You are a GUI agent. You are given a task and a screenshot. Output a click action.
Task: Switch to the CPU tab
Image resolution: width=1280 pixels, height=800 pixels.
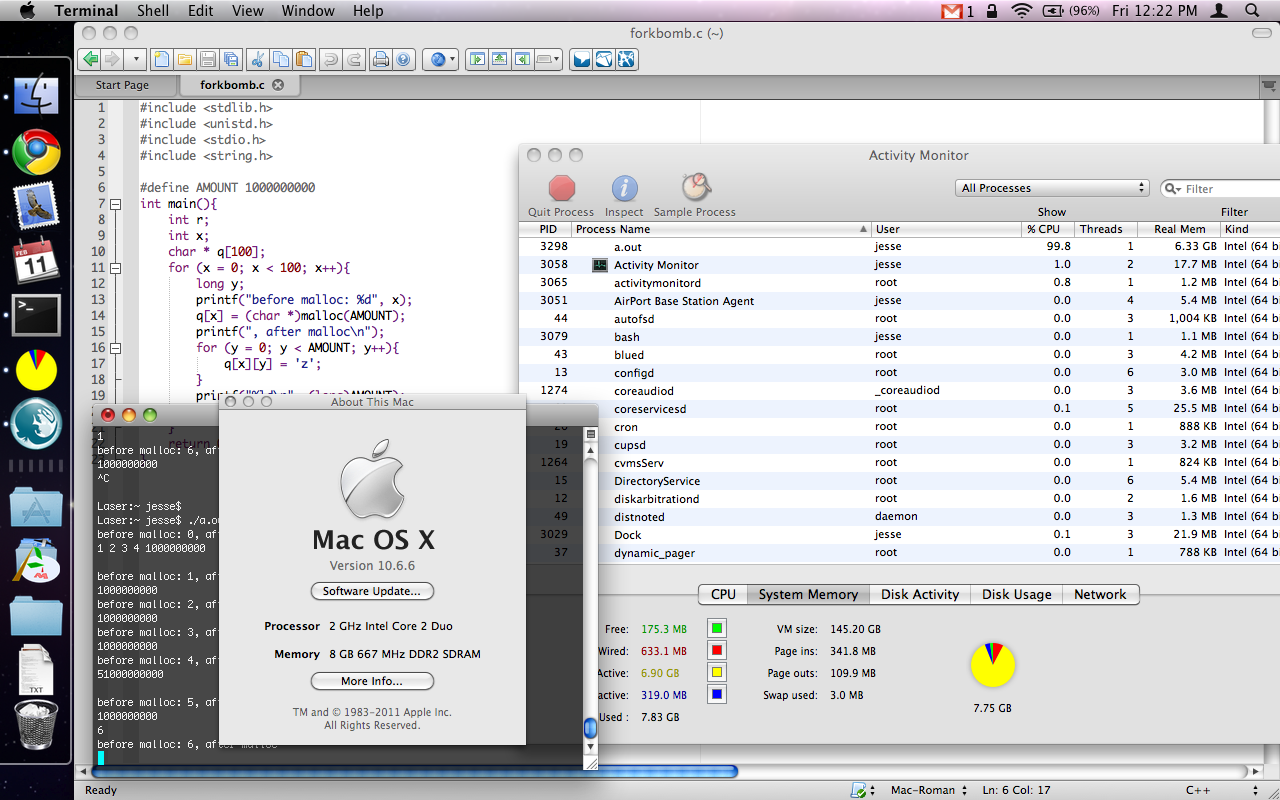point(723,594)
